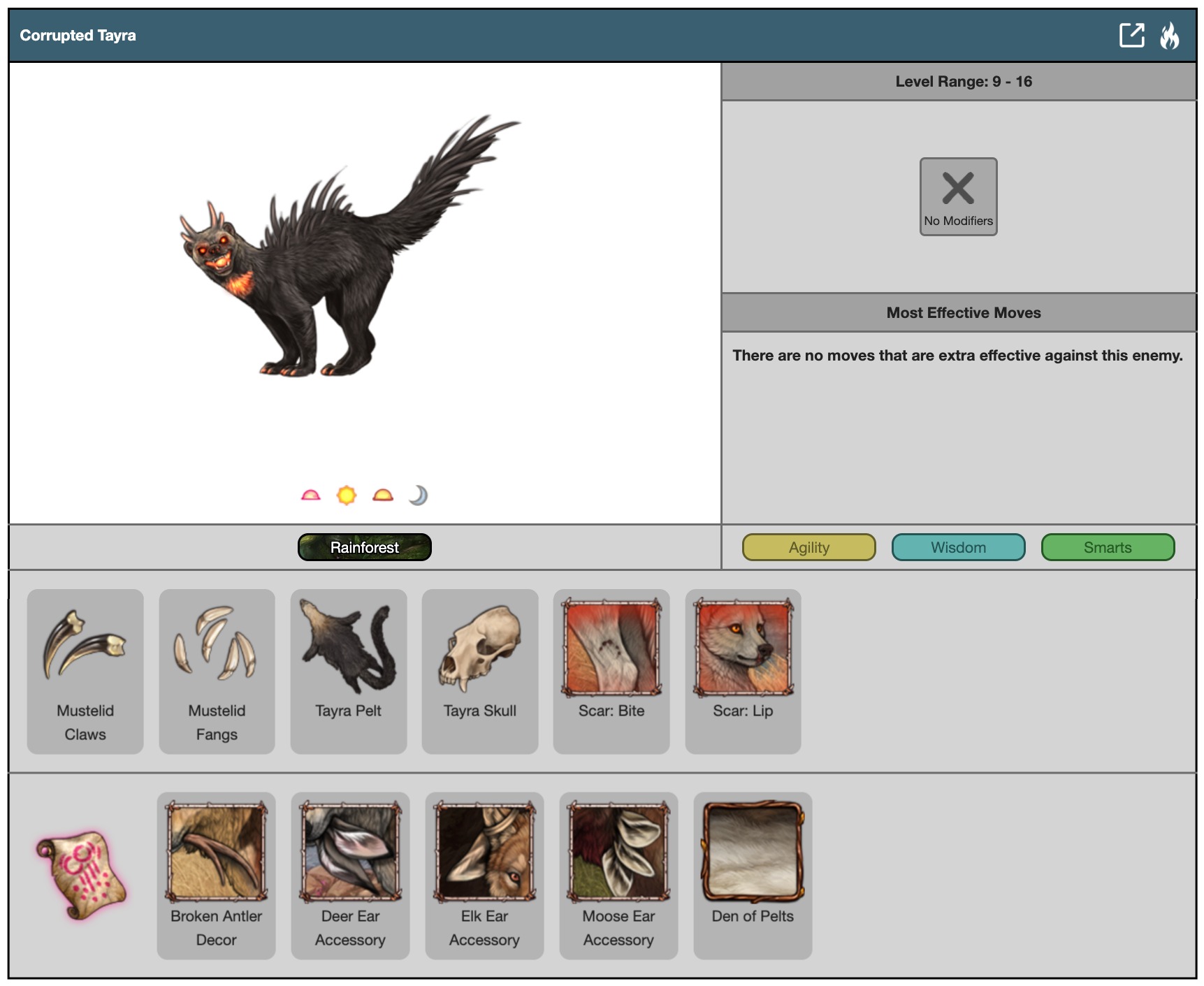Click the No Modifiers X box

tap(958, 196)
